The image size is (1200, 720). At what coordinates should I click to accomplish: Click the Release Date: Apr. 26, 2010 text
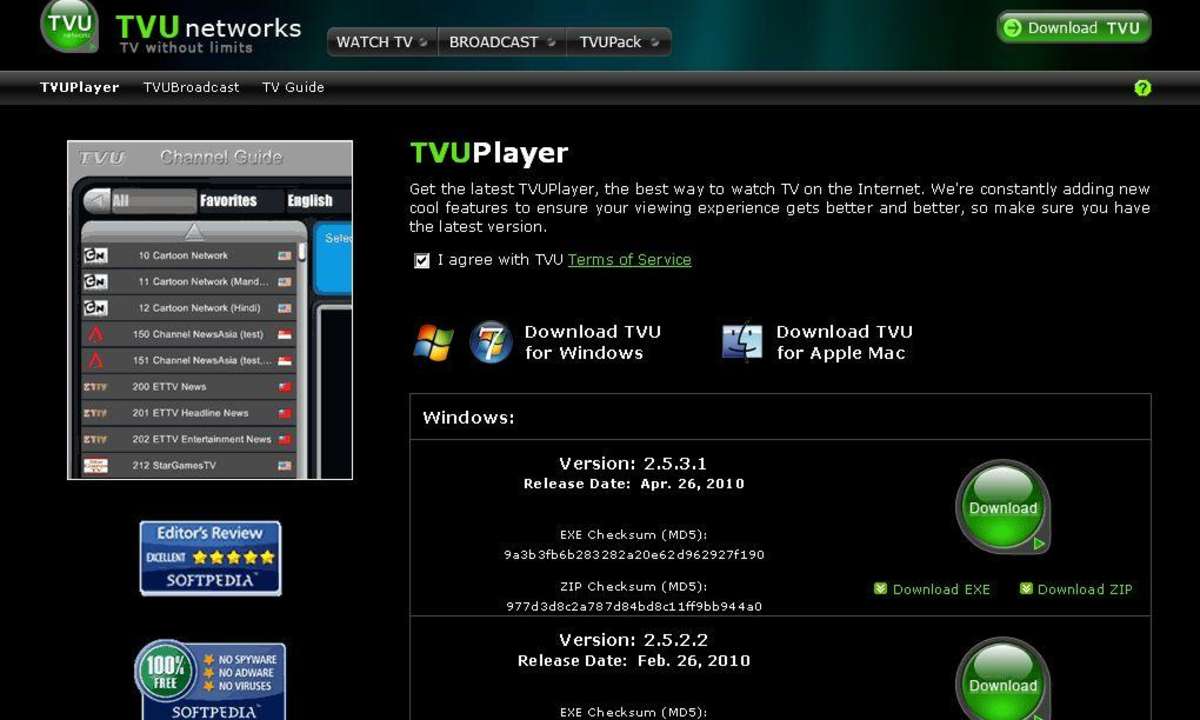coord(634,484)
